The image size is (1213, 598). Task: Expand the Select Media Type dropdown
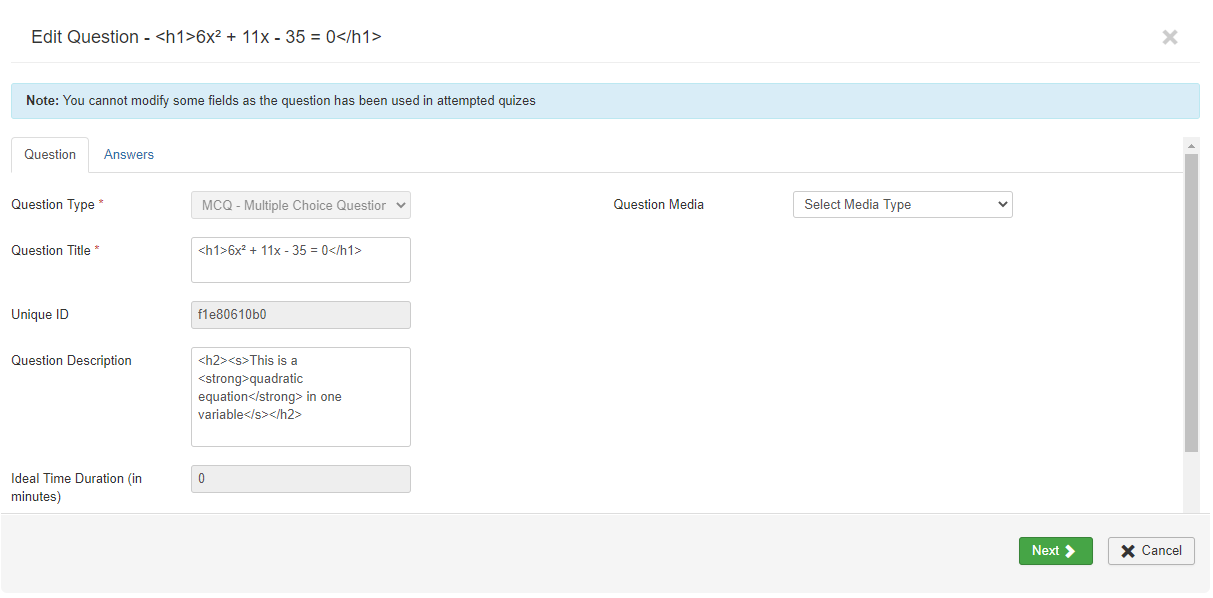pyautogui.click(x=902, y=205)
